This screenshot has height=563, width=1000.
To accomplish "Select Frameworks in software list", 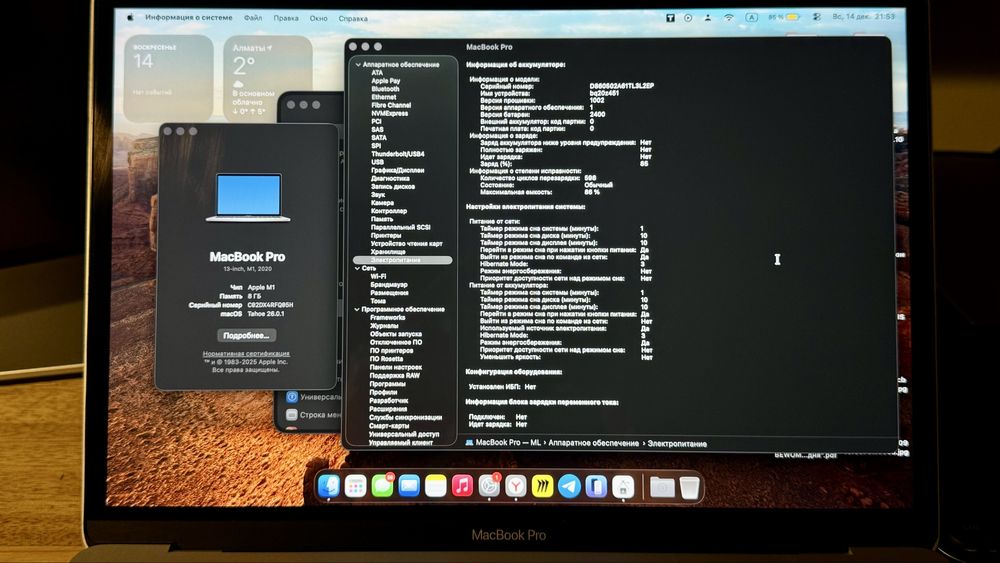I will 387,318.
